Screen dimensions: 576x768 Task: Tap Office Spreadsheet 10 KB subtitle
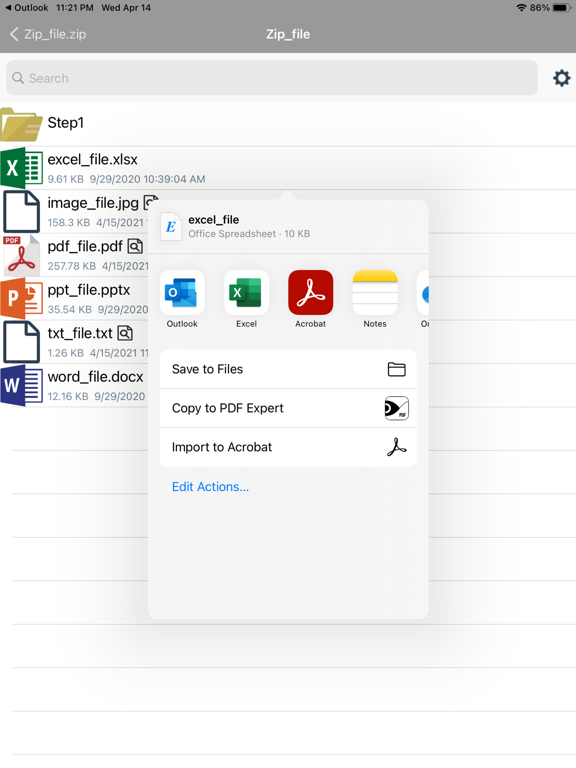click(x=249, y=234)
